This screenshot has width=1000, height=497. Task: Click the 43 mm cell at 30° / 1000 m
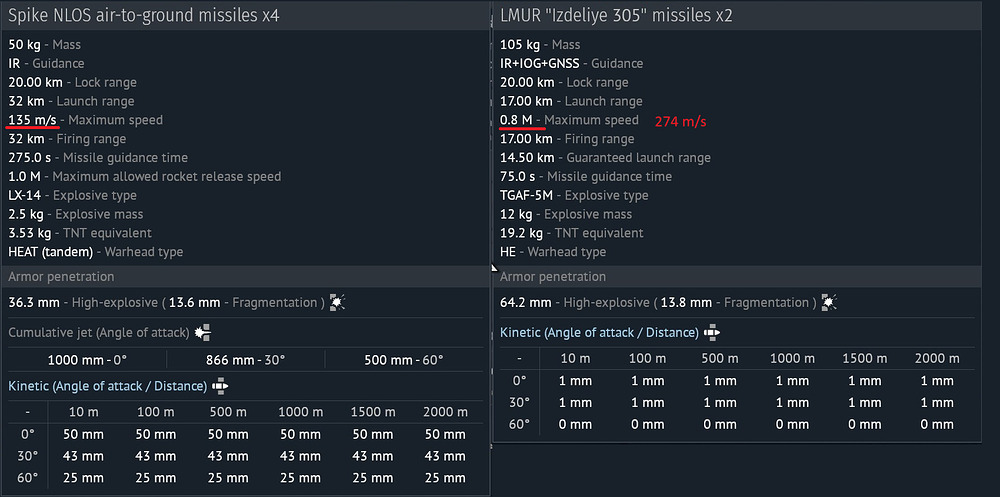pos(300,456)
